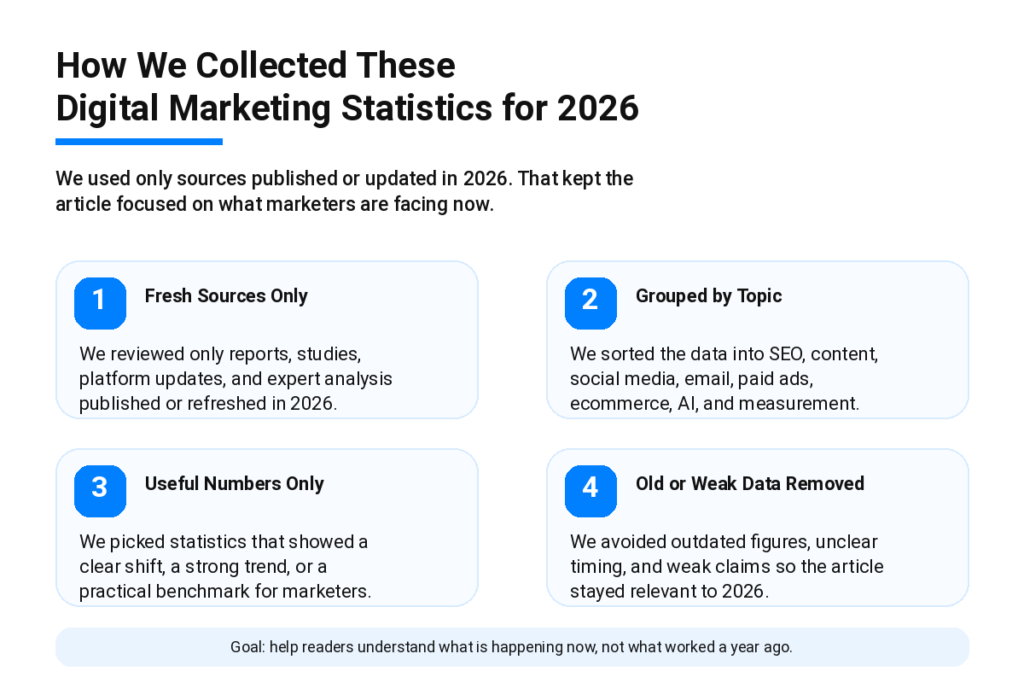
Task: Click the "Fresh Sources Only" heading
Action: pos(226,296)
